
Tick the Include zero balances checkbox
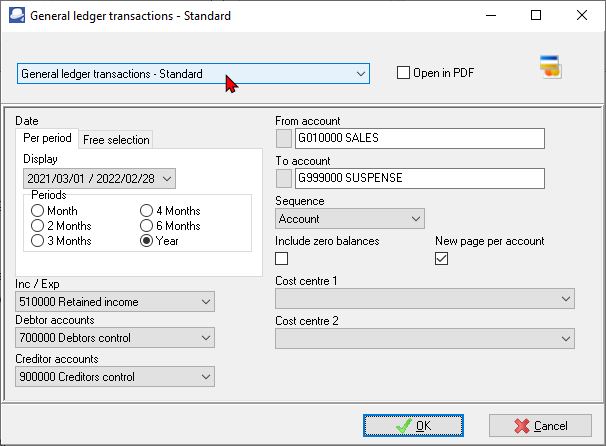pyautogui.click(x=282, y=259)
